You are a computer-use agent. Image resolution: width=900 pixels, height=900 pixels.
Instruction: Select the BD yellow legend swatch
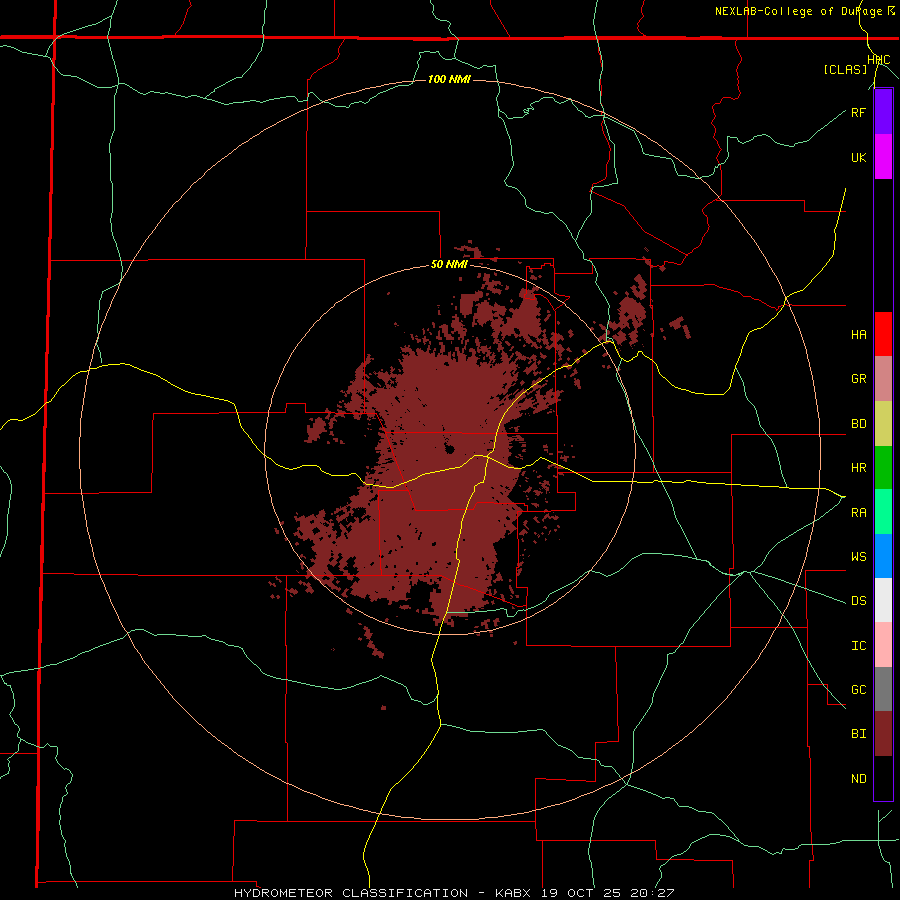tap(883, 424)
